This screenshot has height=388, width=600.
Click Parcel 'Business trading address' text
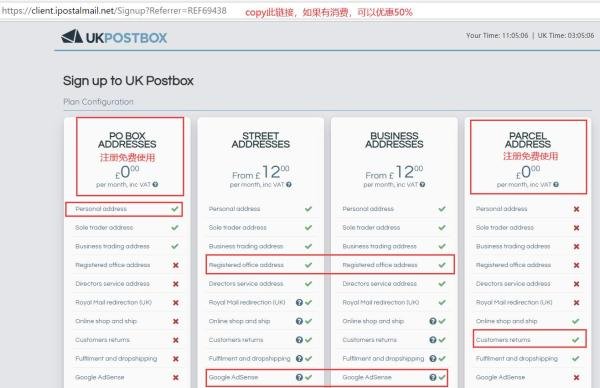coord(513,246)
